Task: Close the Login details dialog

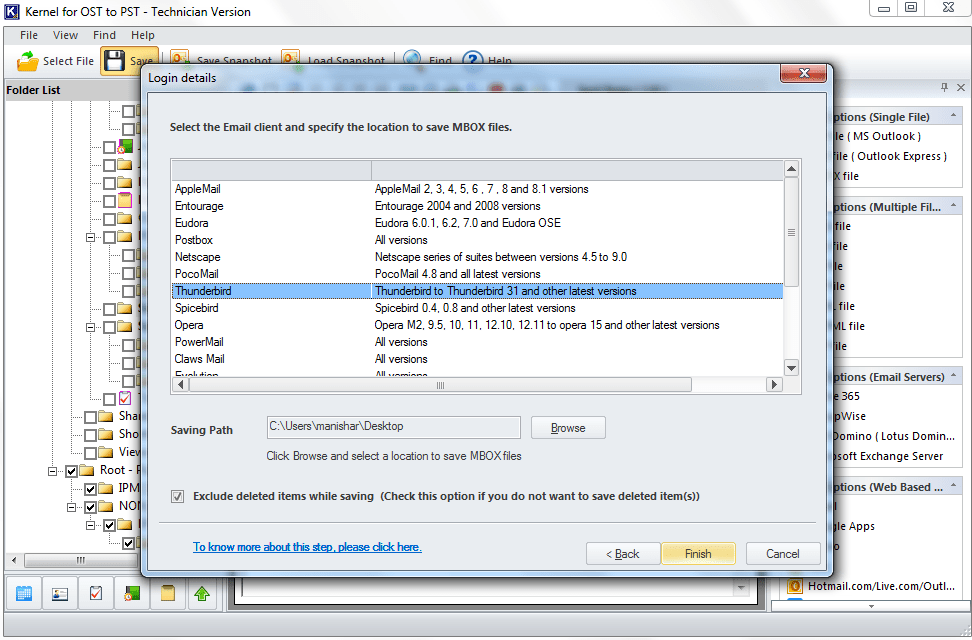Action: point(803,73)
